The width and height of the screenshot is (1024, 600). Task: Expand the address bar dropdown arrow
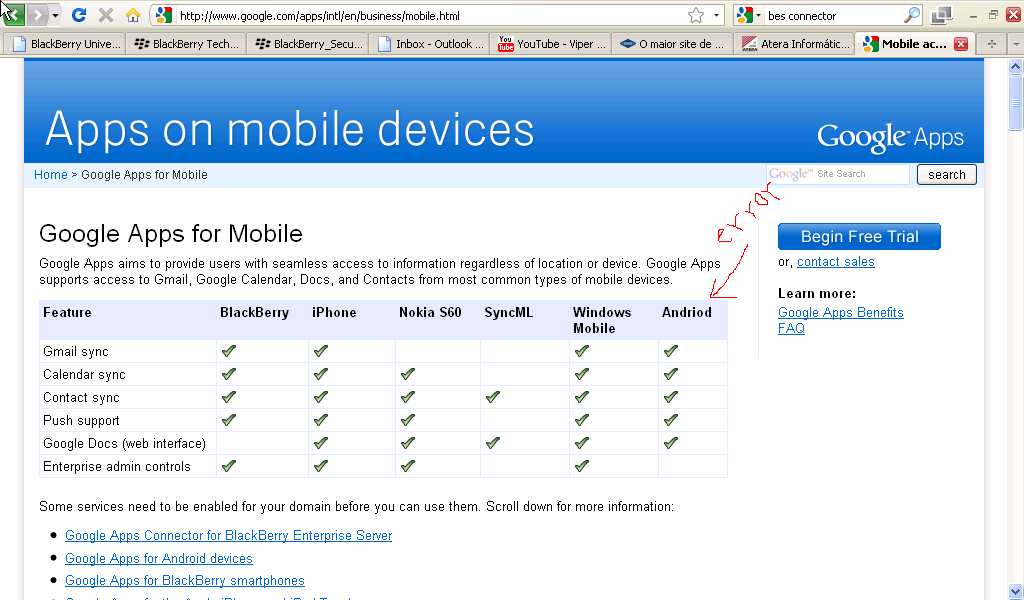pos(716,15)
